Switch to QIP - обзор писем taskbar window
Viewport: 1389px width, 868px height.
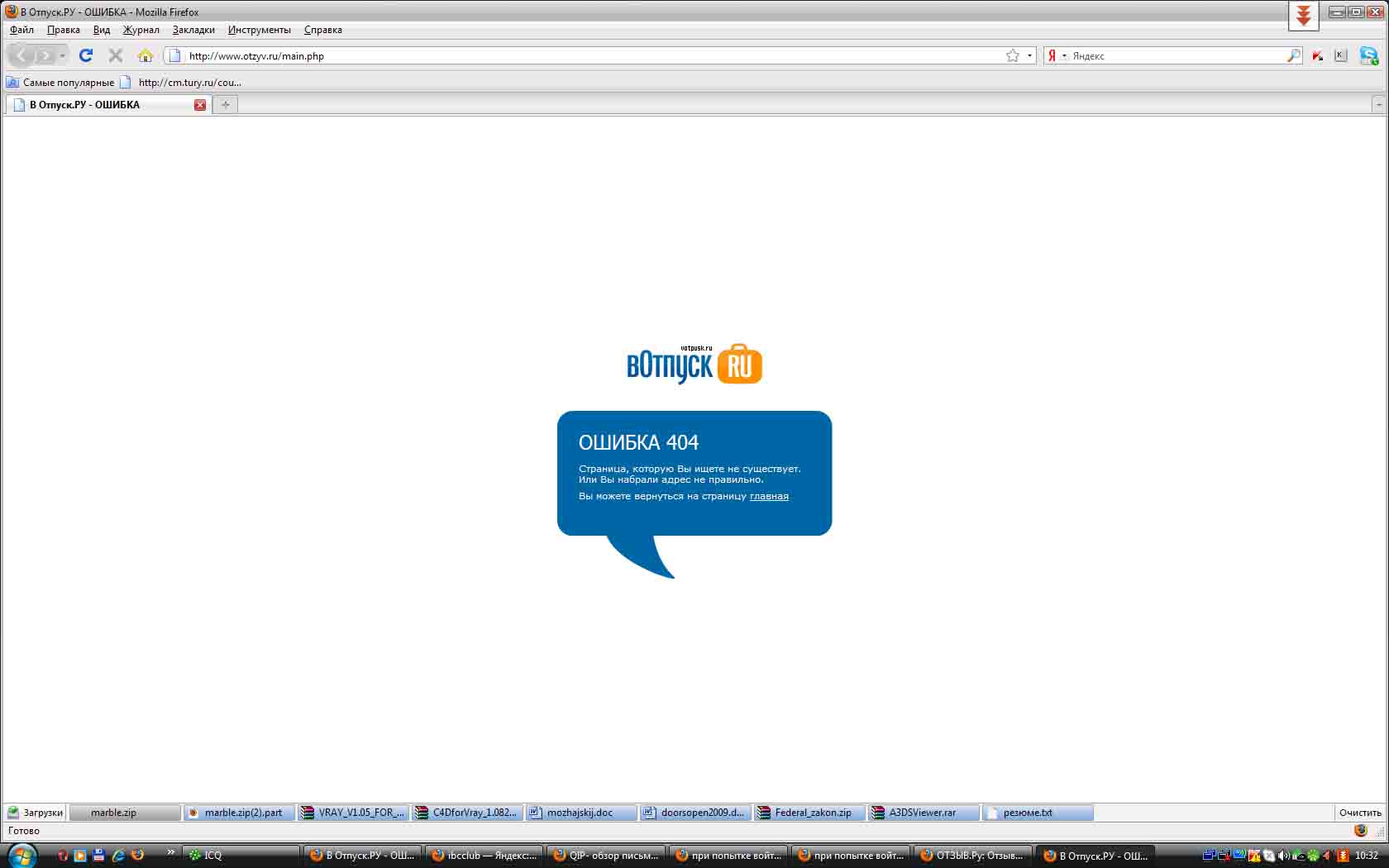(607, 856)
